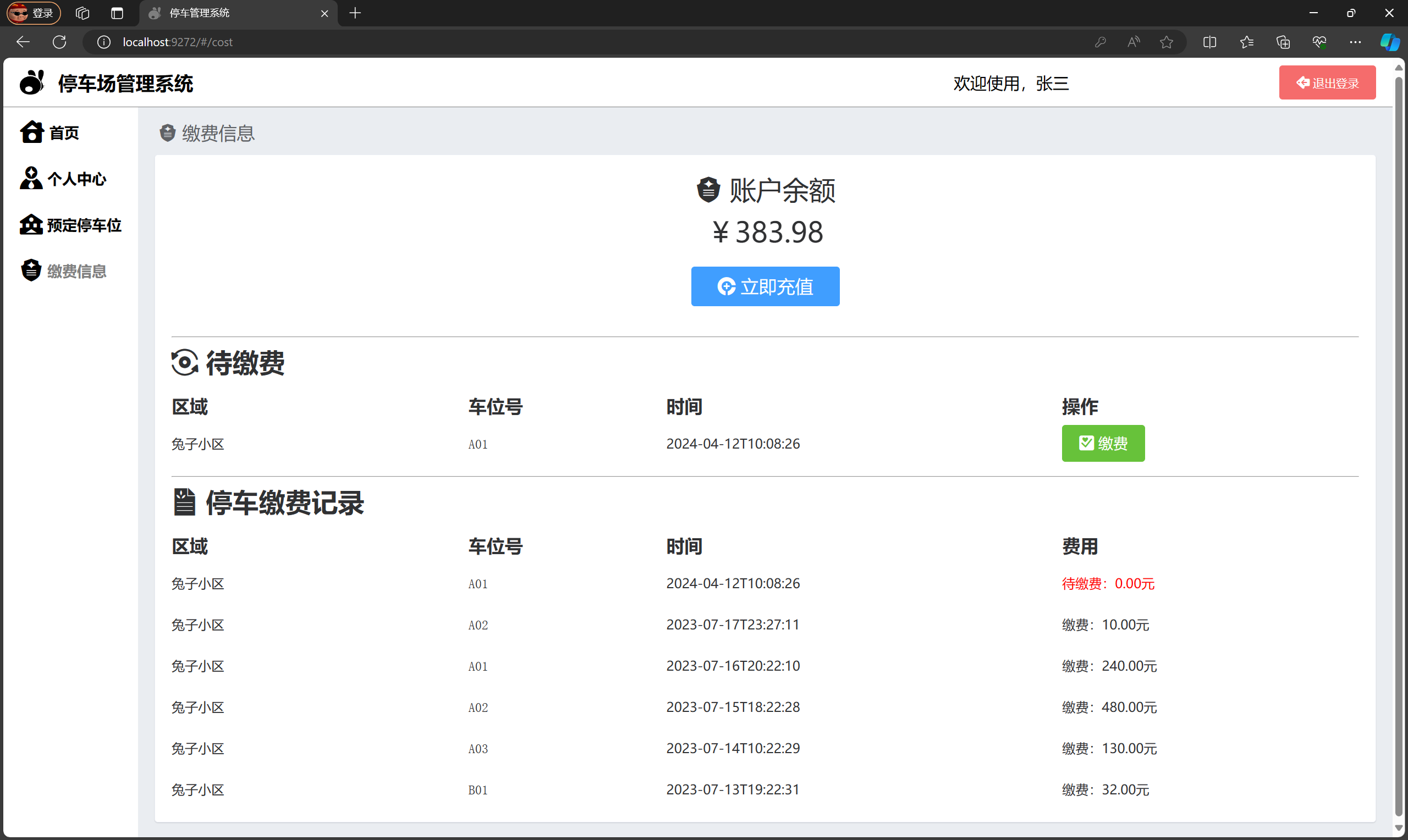Viewport: 1408px width, 840px height.
Task: Click the scrollbar down arrow
Action: tap(1399, 828)
